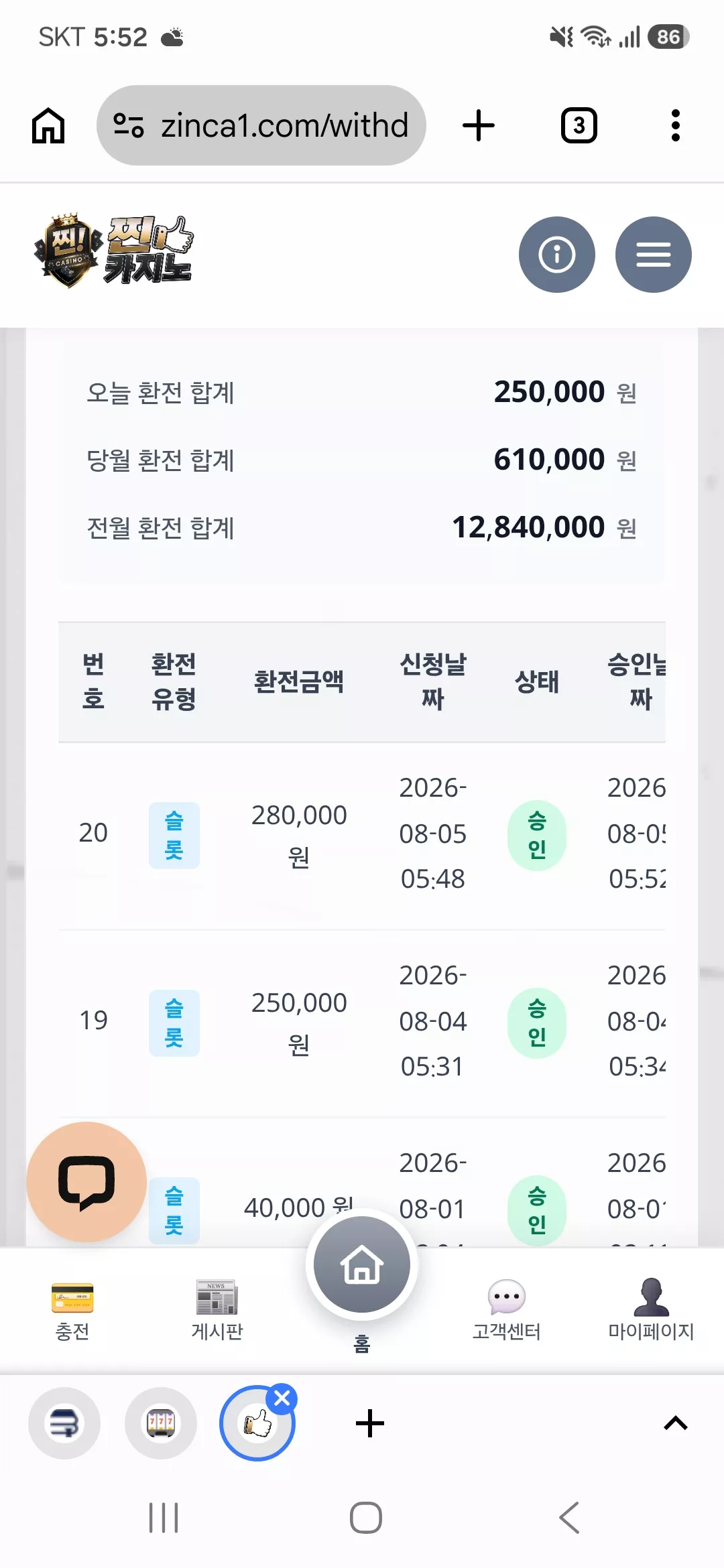Open 고객센터 support tab

(507, 1311)
